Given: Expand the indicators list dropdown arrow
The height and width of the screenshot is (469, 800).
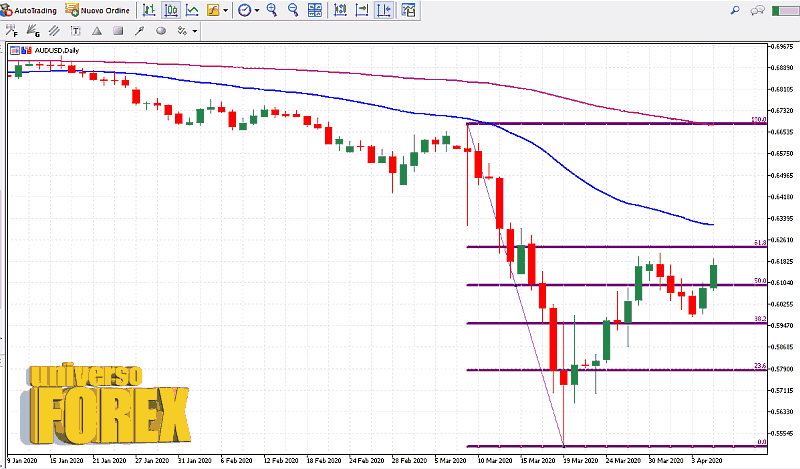Looking at the screenshot, I should pos(225,10).
